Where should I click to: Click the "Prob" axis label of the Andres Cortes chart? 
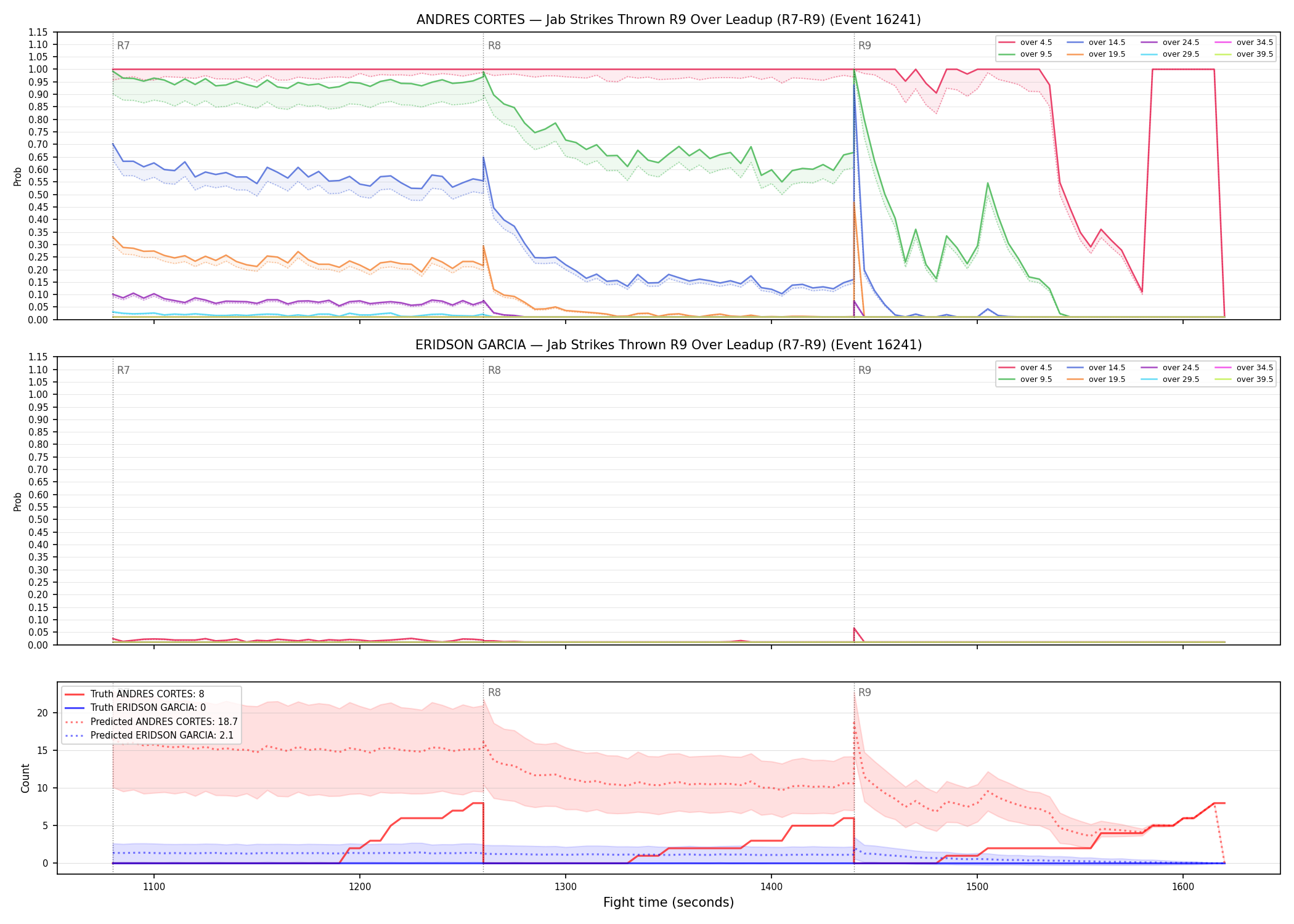[18, 176]
